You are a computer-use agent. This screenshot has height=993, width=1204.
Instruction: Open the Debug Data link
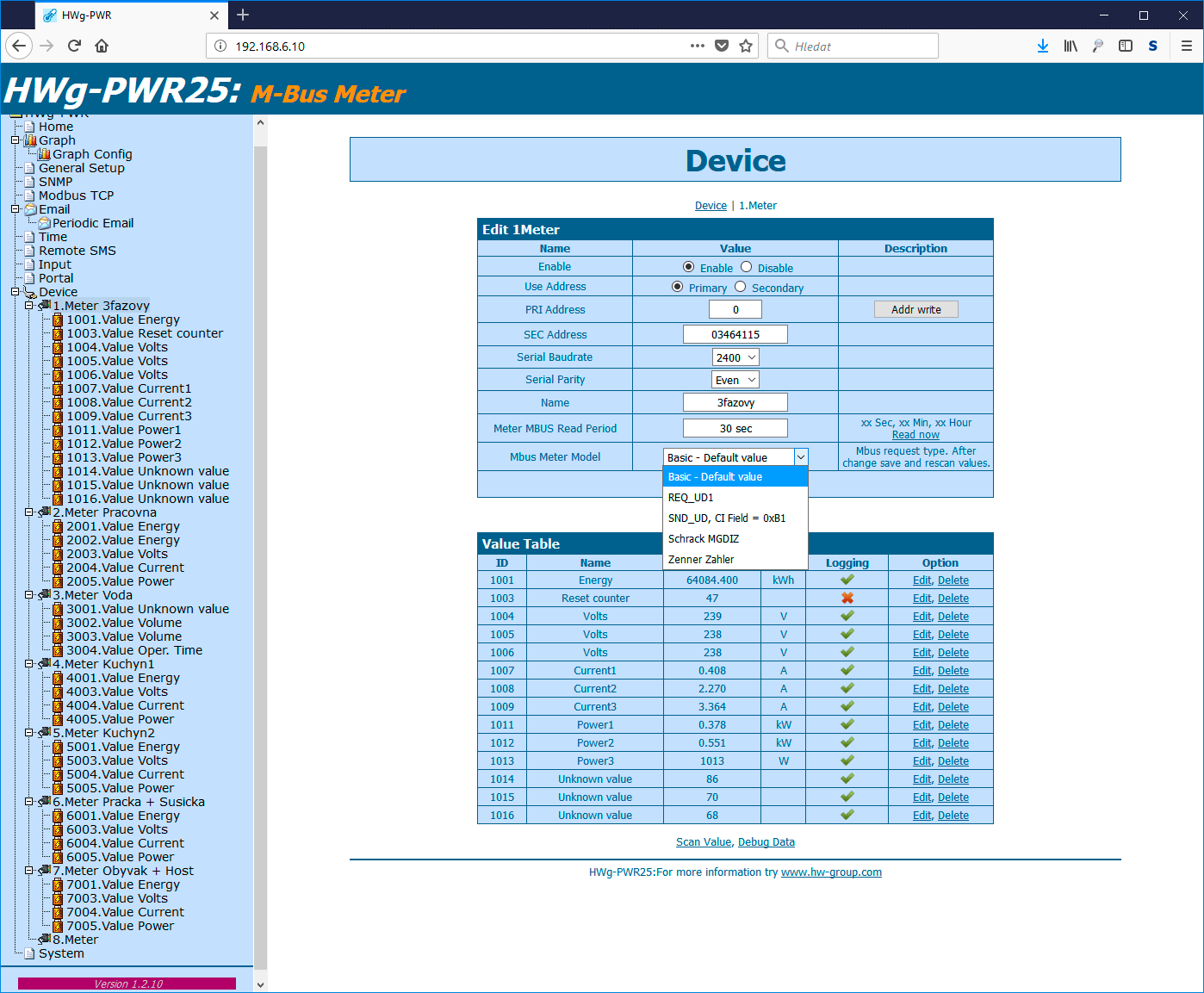tap(766, 842)
